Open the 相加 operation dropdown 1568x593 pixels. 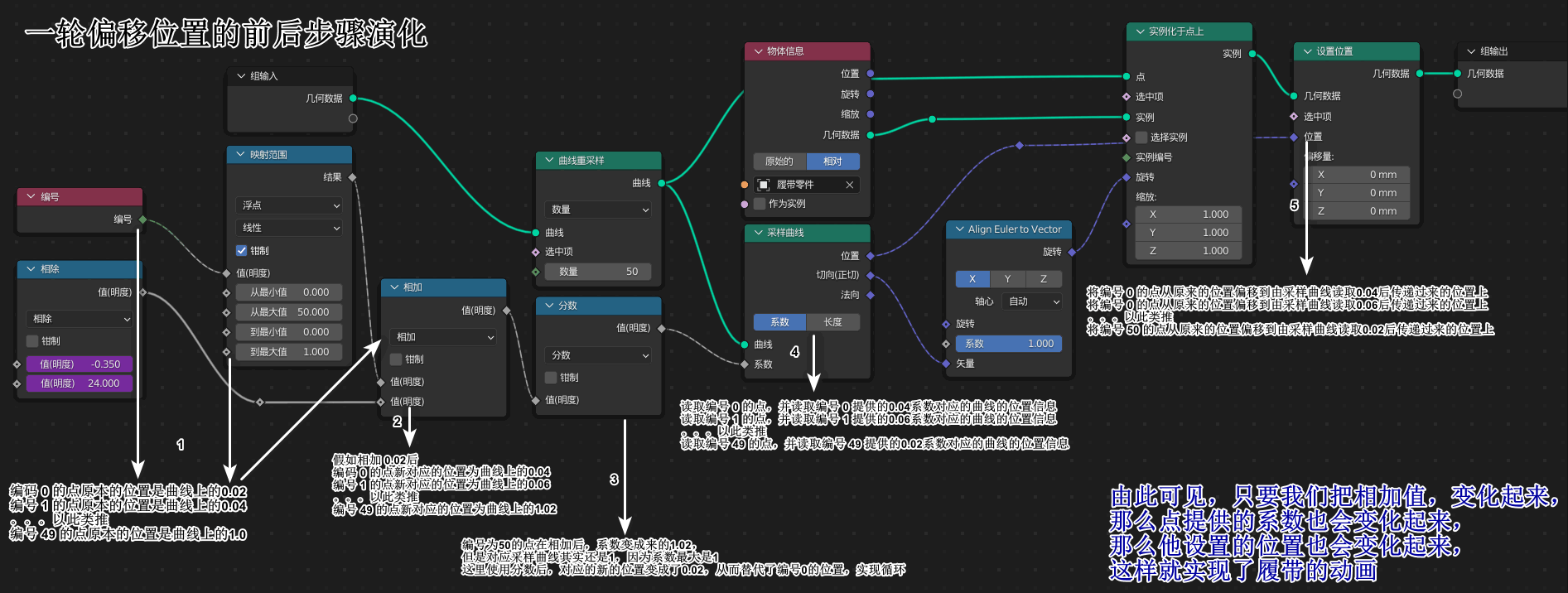pos(443,337)
